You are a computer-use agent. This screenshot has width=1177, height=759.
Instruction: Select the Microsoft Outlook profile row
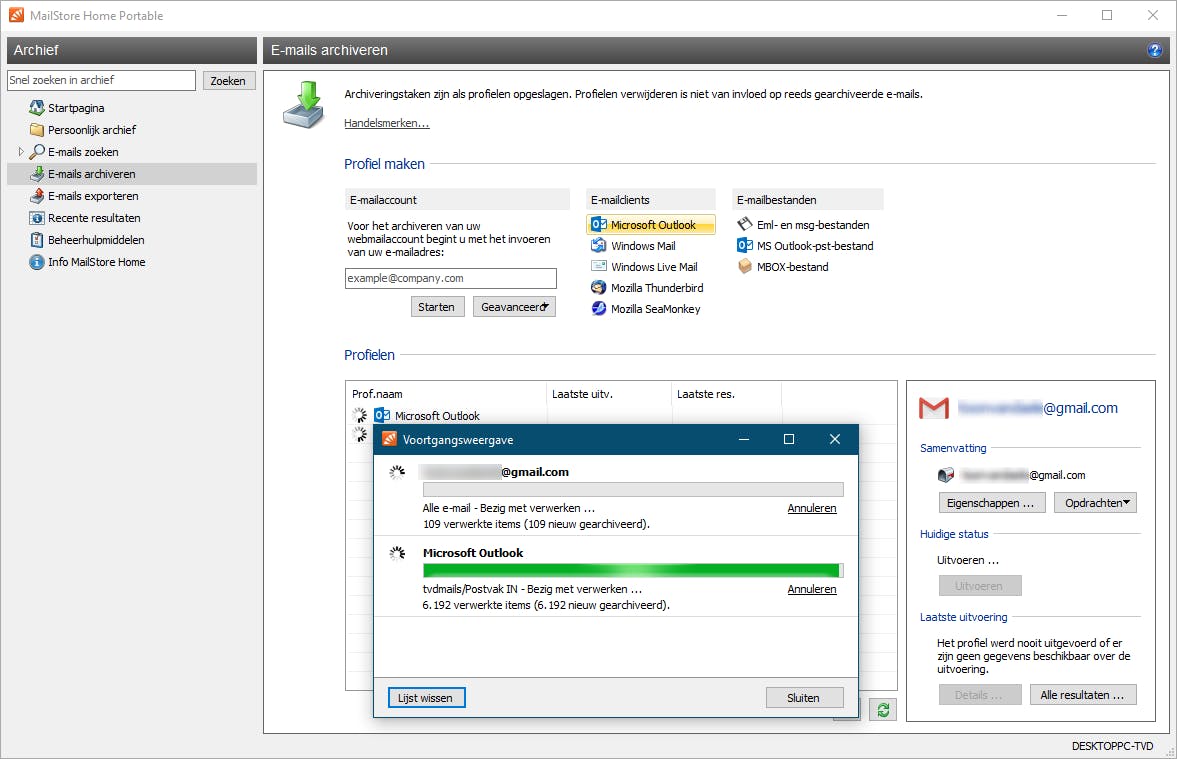(621, 415)
